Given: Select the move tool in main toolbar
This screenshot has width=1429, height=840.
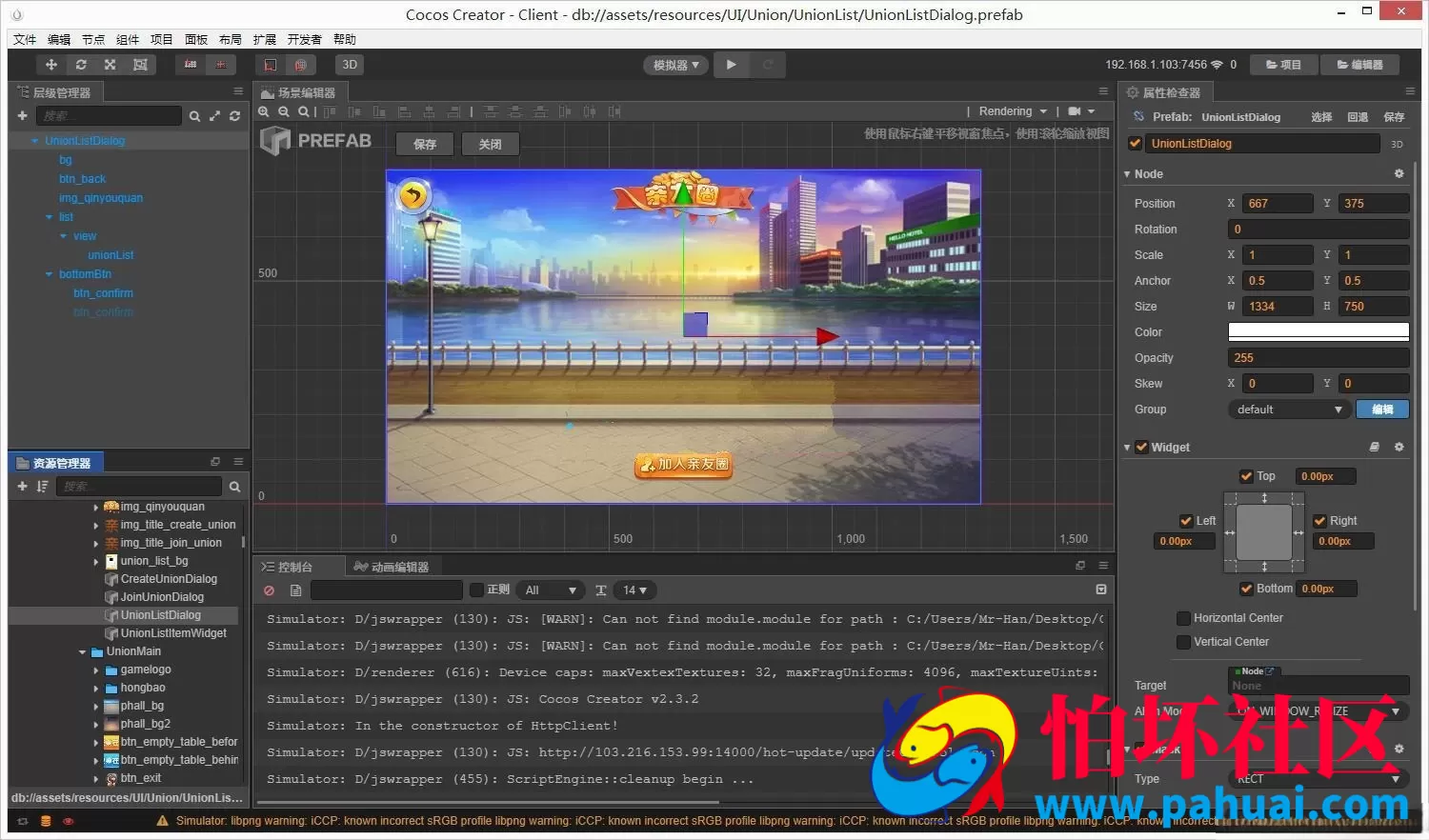Looking at the screenshot, I should click(x=51, y=65).
